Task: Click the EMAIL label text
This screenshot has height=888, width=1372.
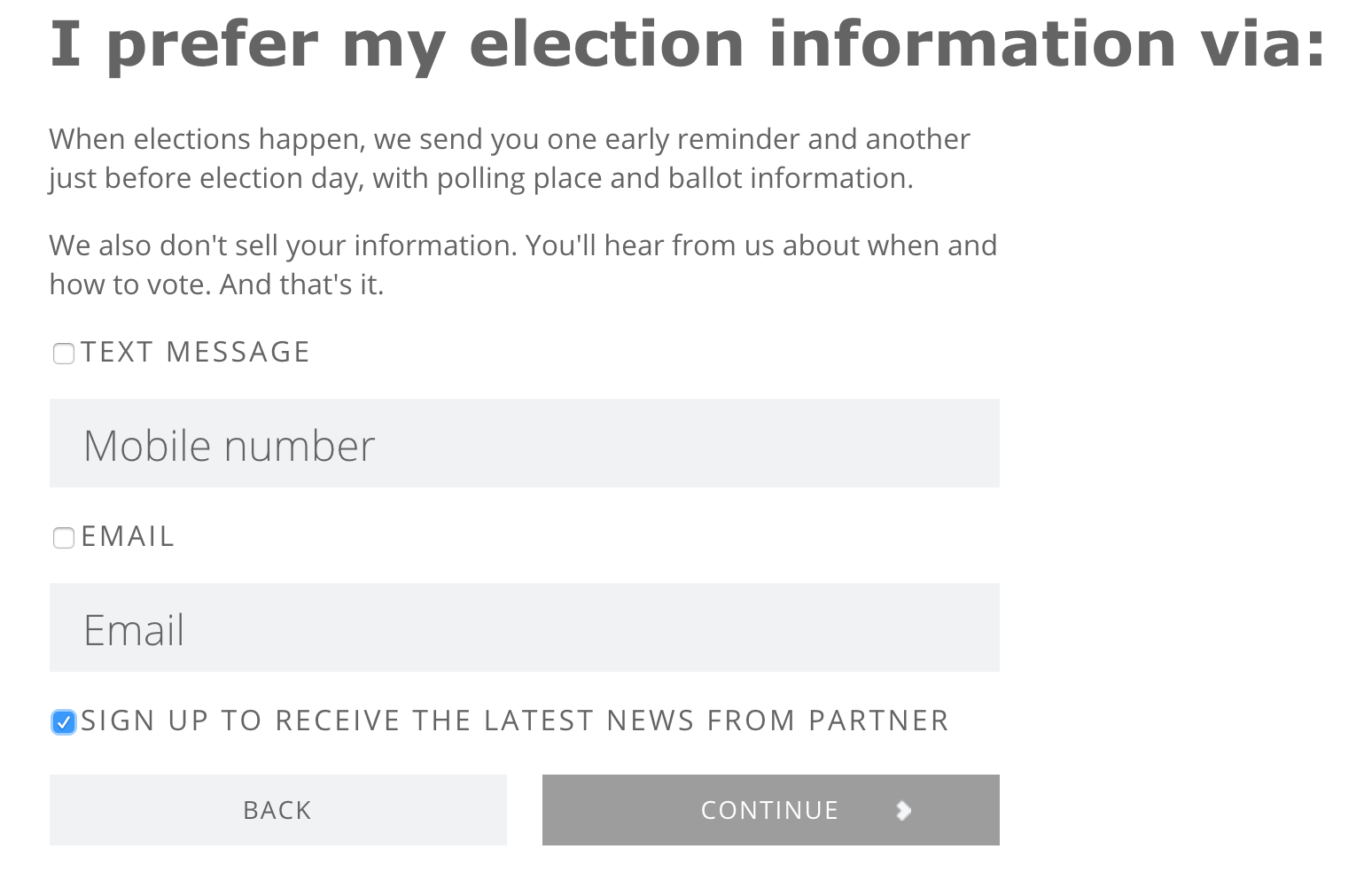Action: (x=128, y=536)
